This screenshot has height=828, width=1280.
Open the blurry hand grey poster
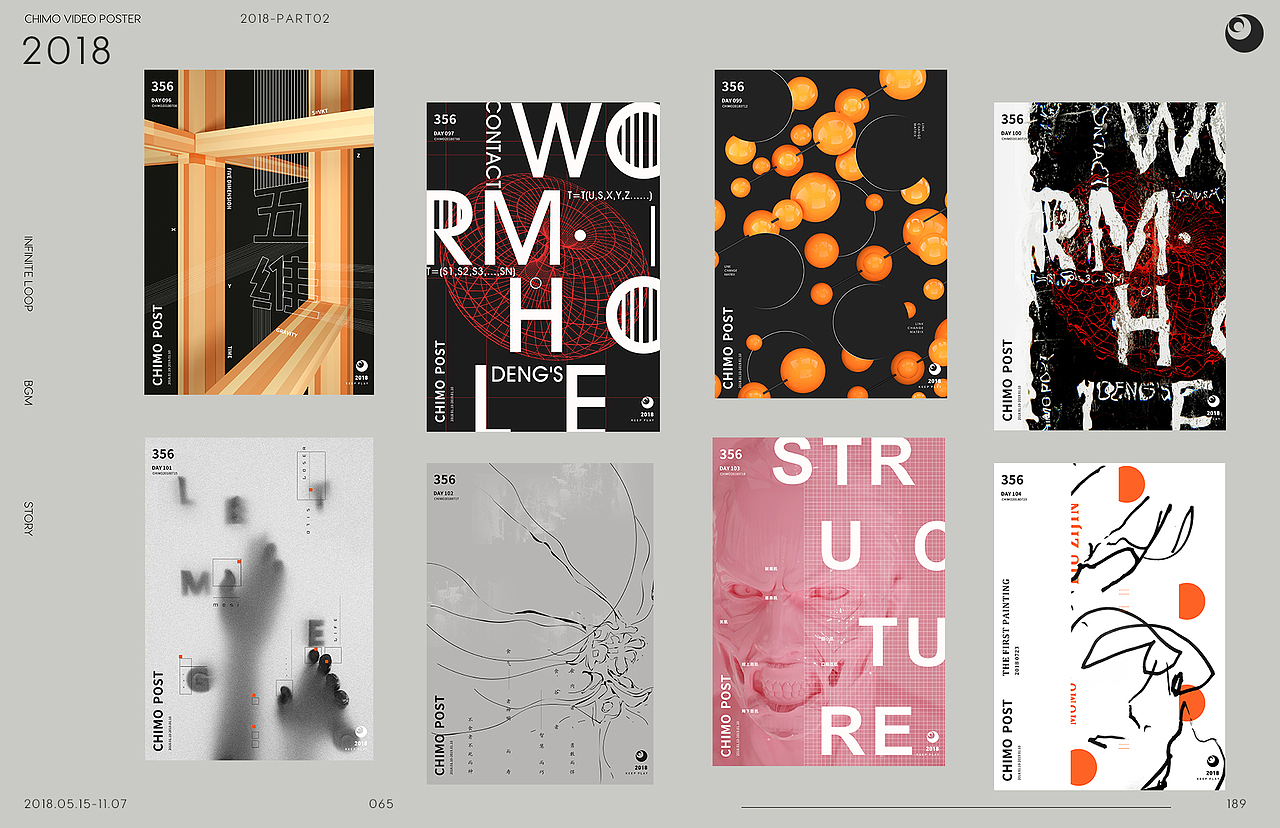pos(259,598)
